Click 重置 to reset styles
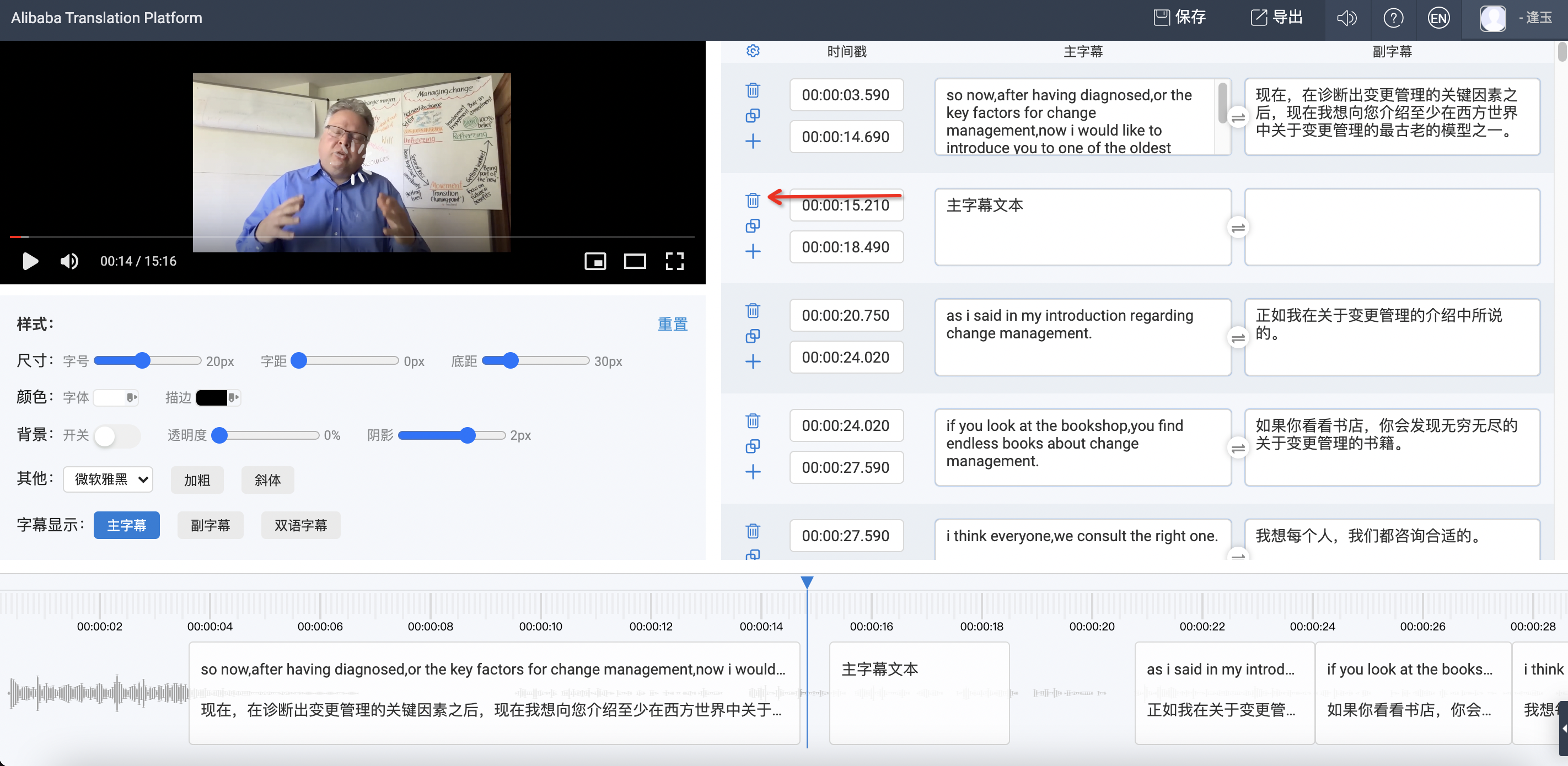Viewport: 1568px width, 766px height. [x=672, y=324]
